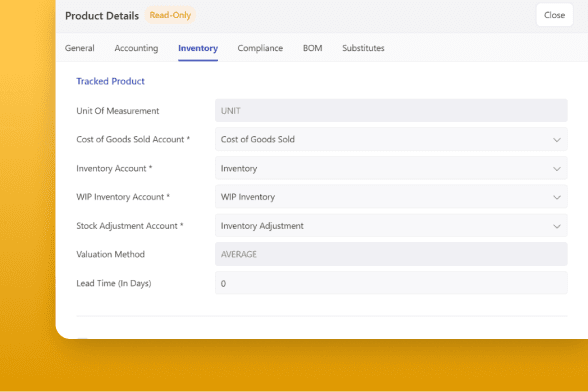Select the Inventory tab
The width and height of the screenshot is (588, 392).
coord(198,48)
